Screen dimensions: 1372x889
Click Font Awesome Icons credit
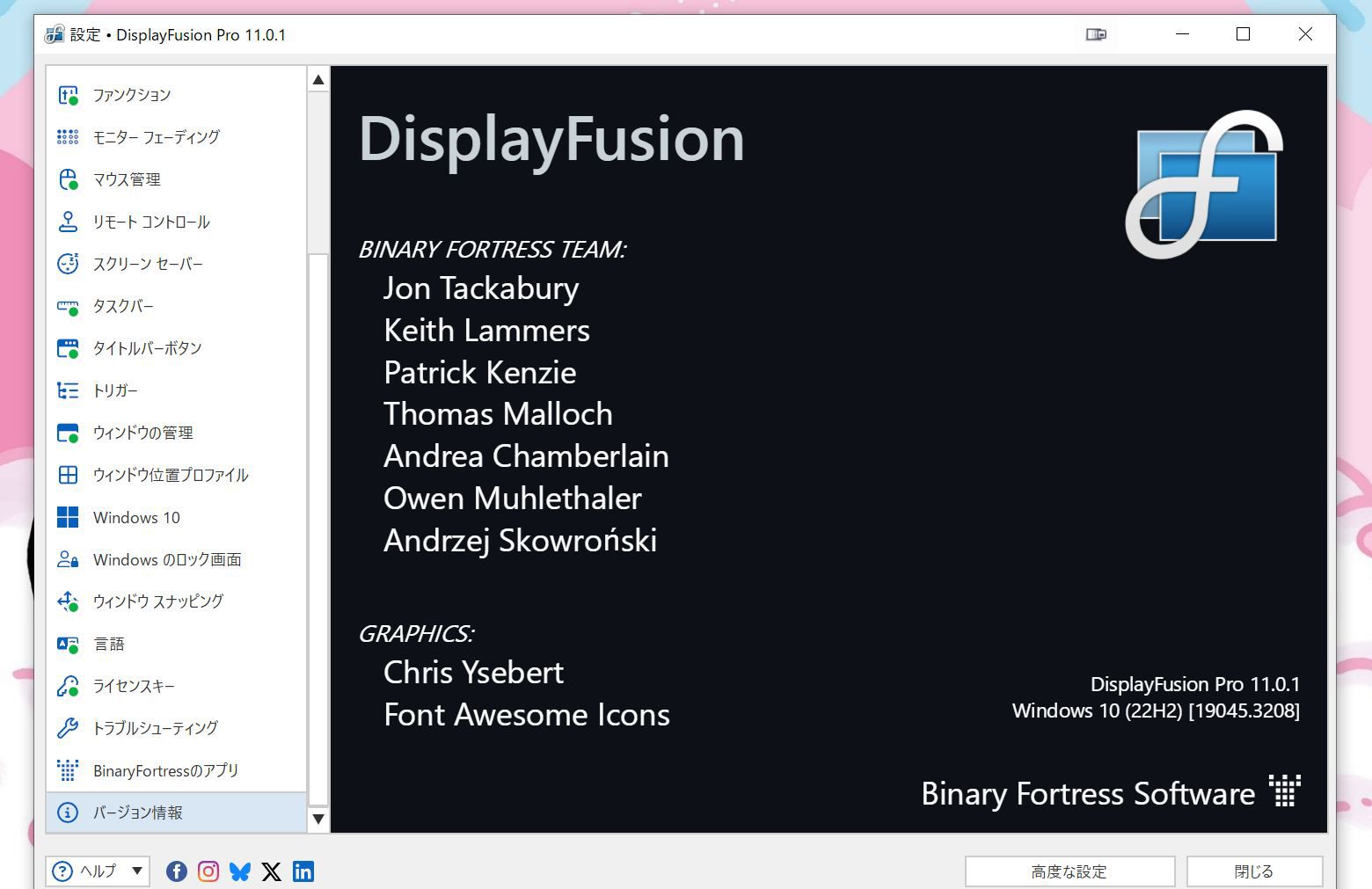[527, 715]
